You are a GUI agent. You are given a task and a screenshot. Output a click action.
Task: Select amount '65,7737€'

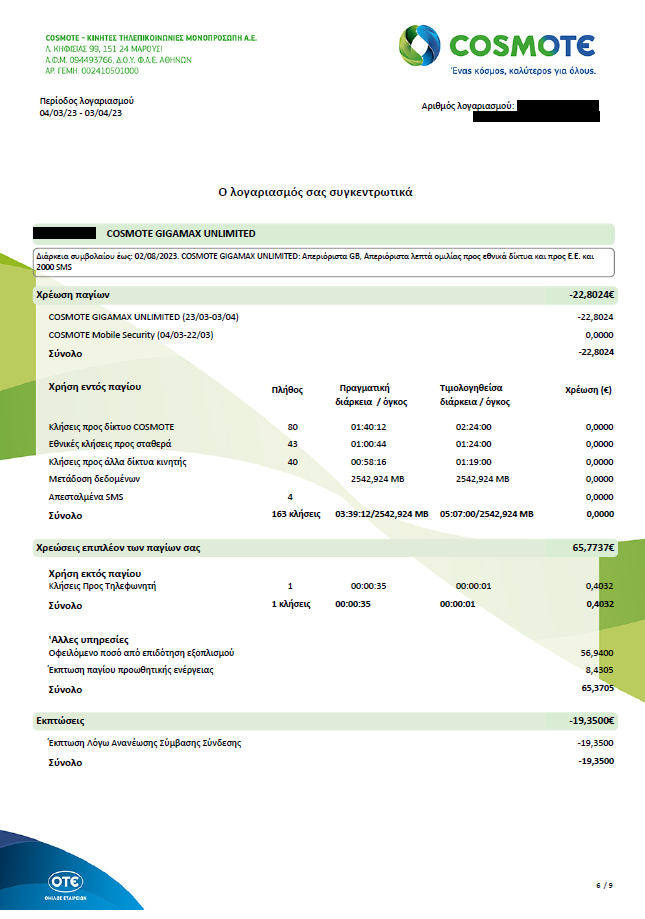point(593,548)
